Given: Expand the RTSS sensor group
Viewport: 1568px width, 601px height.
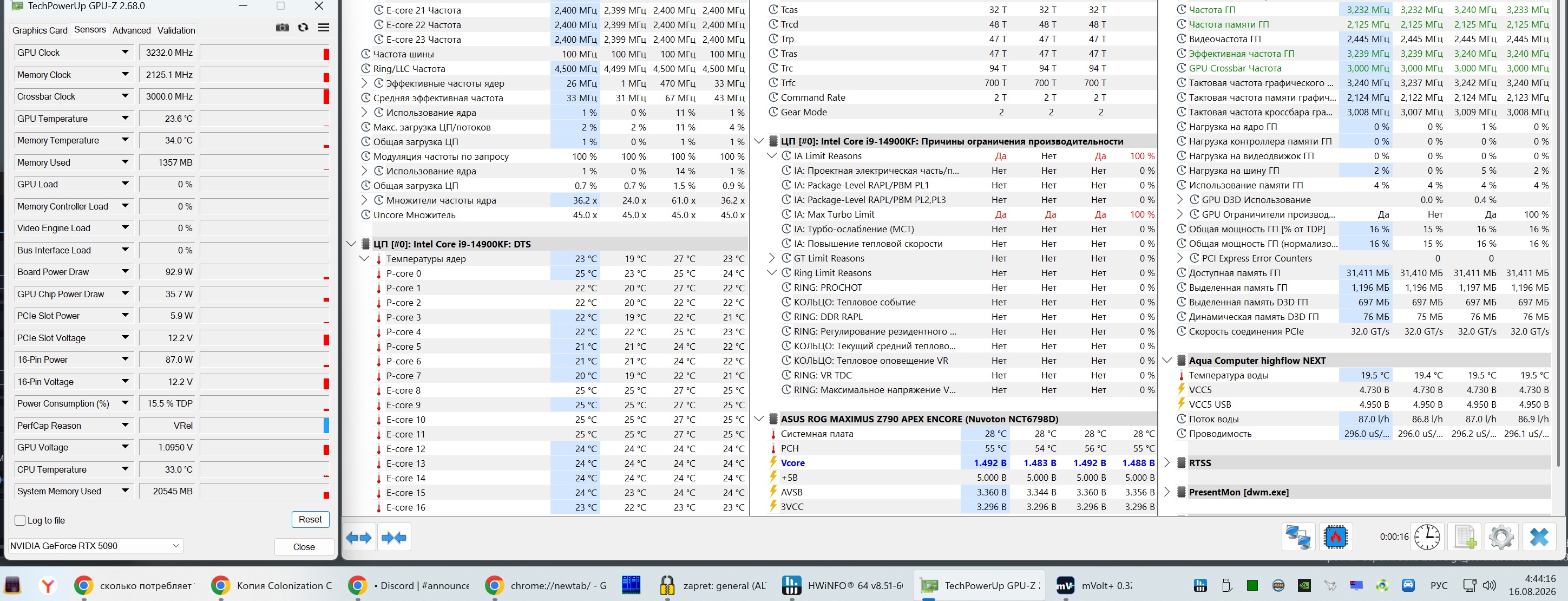Looking at the screenshot, I should (1167, 463).
